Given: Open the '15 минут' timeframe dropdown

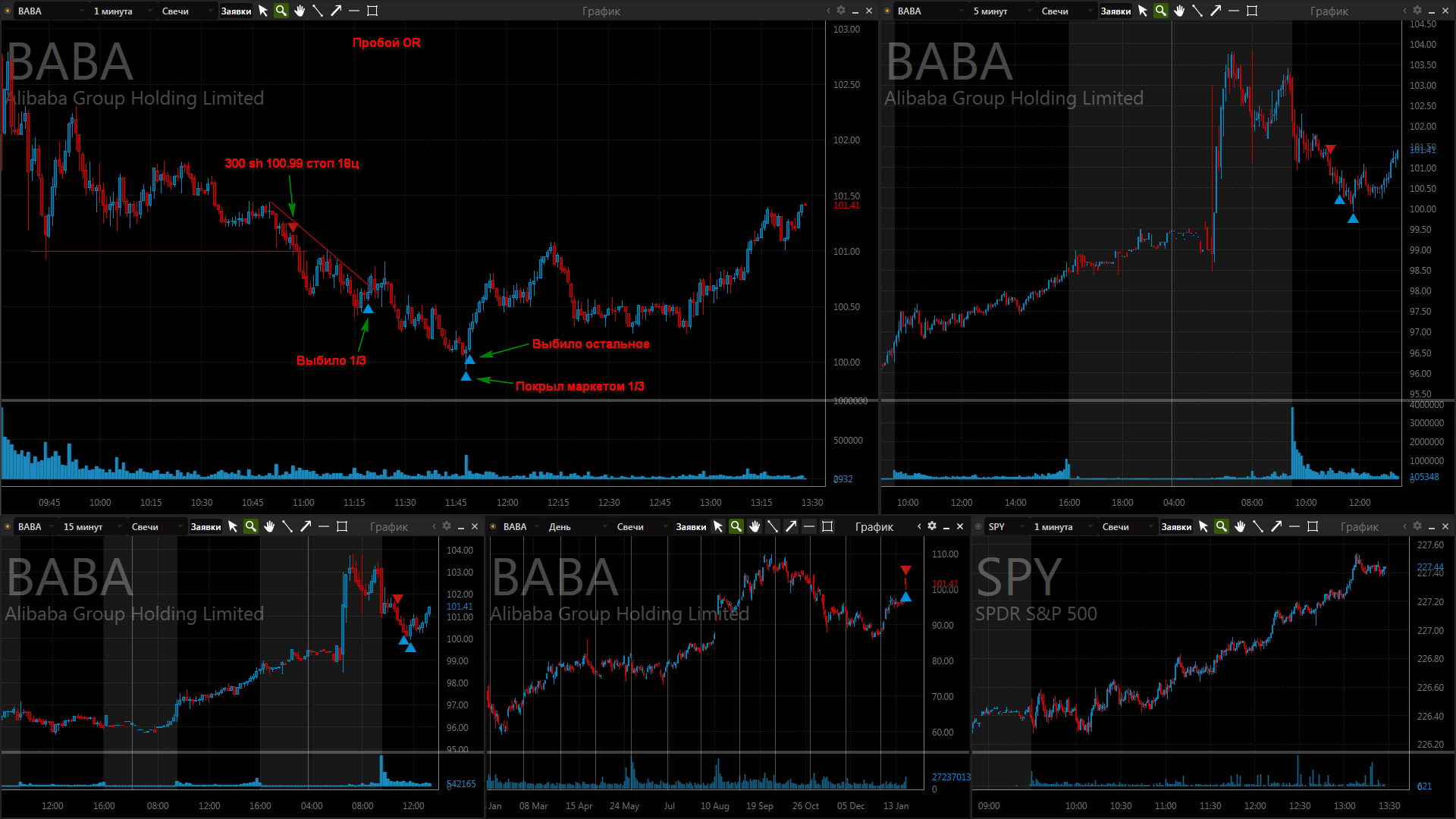Looking at the screenshot, I should [x=91, y=527].
